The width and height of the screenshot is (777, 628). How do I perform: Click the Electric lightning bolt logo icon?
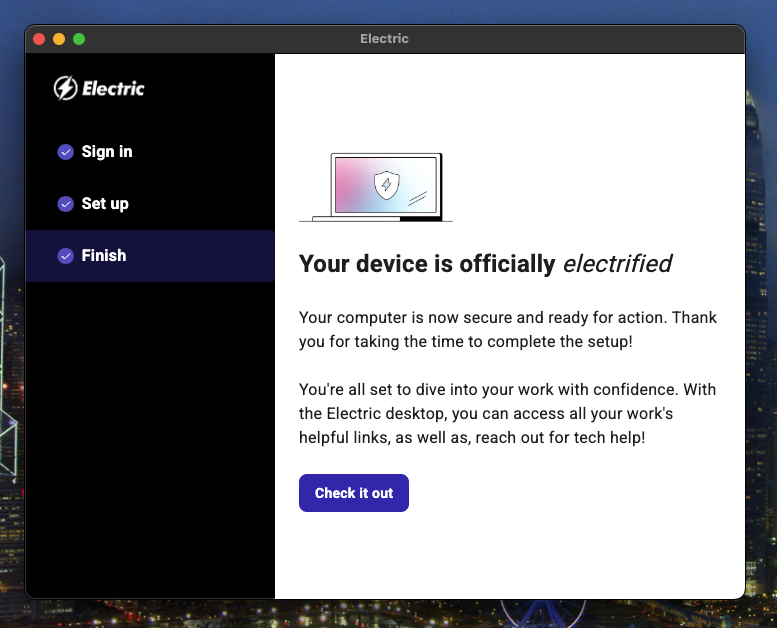click(x=65, y=88)
